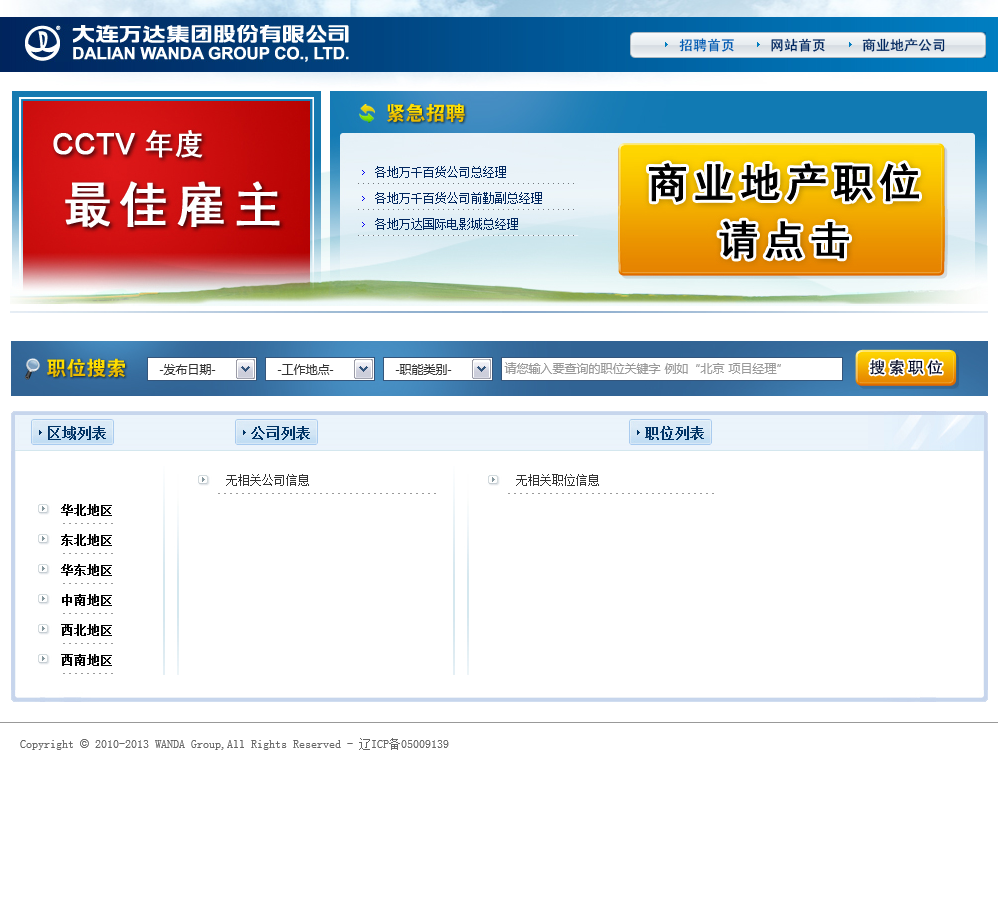Go to 网站首页 in top navigation

click(x=798, y=45)
